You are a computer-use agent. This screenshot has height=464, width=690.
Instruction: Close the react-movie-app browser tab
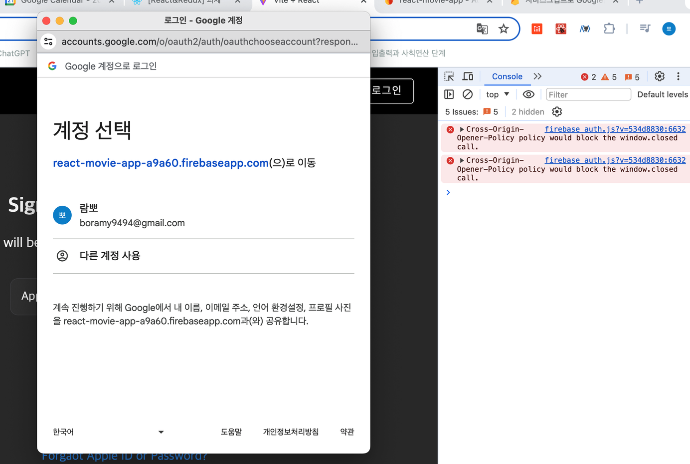click(489, 2)
